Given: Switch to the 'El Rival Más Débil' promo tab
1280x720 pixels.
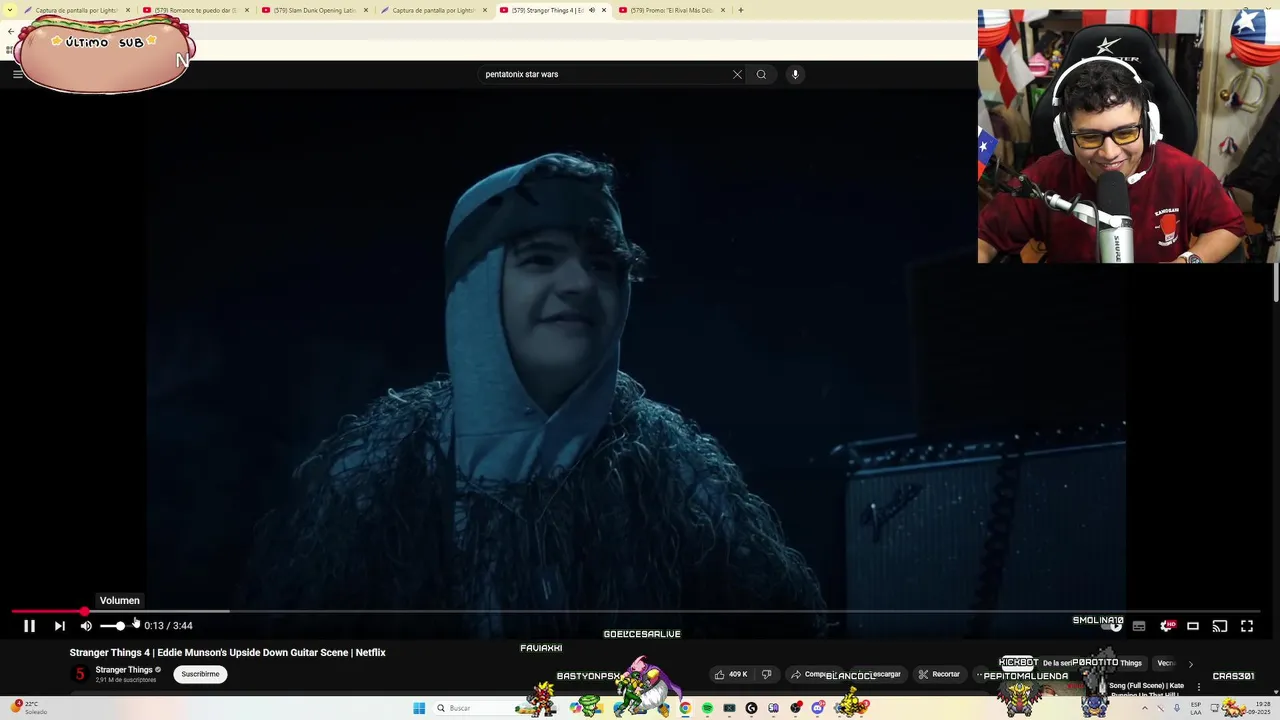Looking at the screenshot, I should coord(671,10).
